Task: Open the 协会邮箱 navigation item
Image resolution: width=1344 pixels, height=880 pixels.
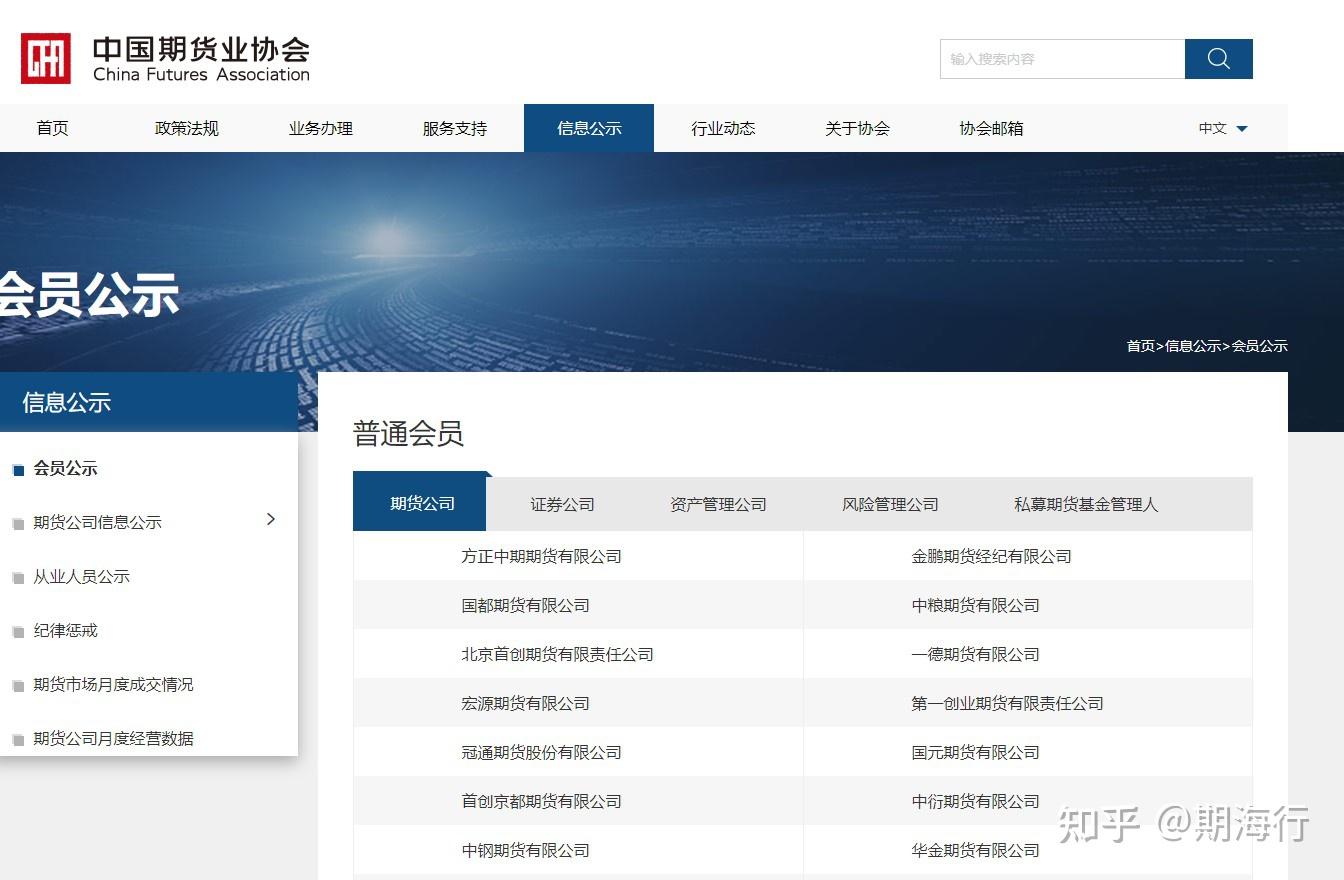Action: click(989, 128)
